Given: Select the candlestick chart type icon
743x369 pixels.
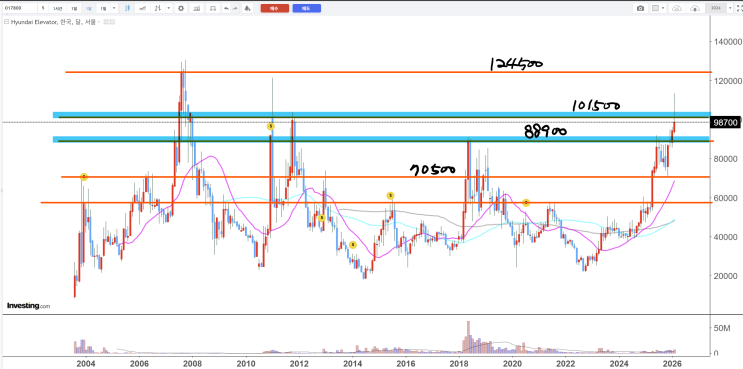Looking at the screenshot, I should point(127,8).
